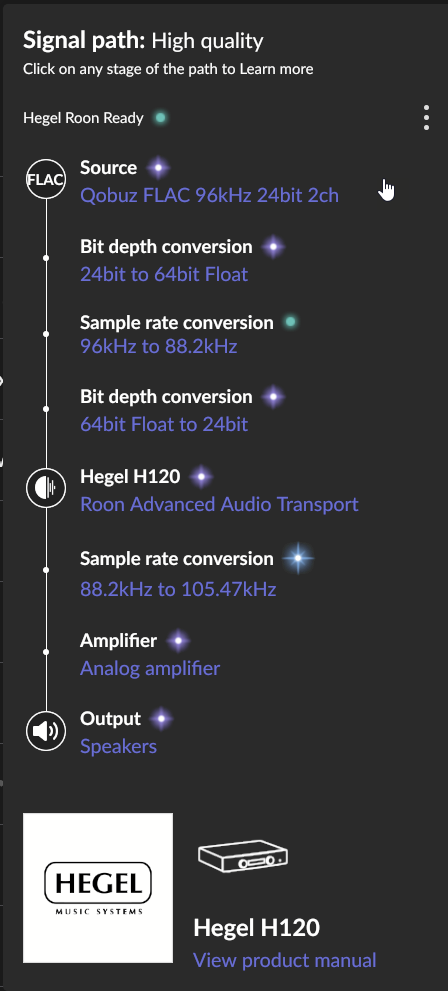Click View product manual link
Screen dimensions: 448x991
(284, 961)
